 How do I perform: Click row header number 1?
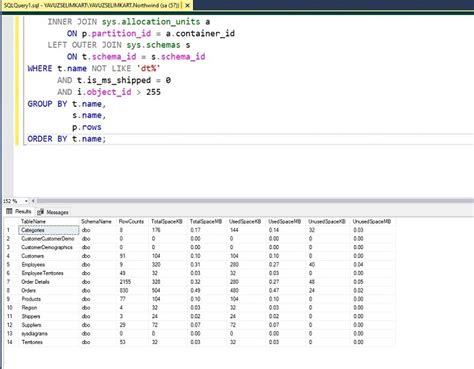pyautogui.click(x=11, y=230)
